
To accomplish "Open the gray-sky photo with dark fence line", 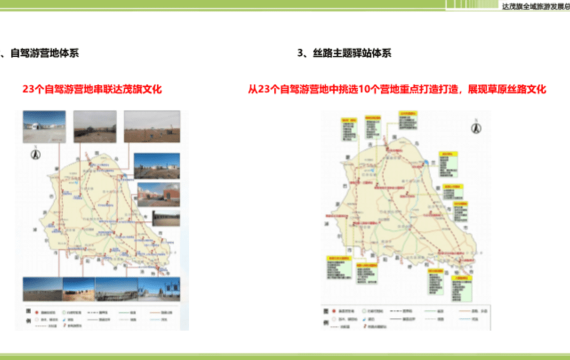I will pos(95,127).
